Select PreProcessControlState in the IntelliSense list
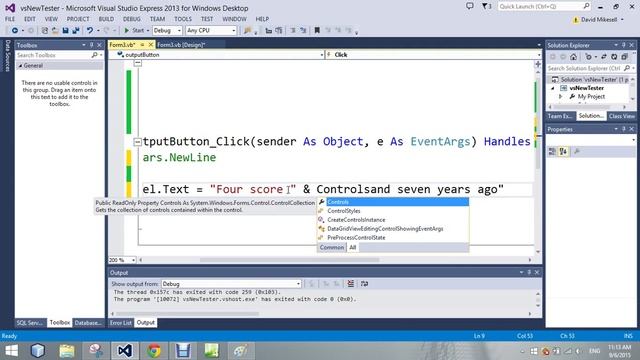640x360 pixels. point(393,238)
